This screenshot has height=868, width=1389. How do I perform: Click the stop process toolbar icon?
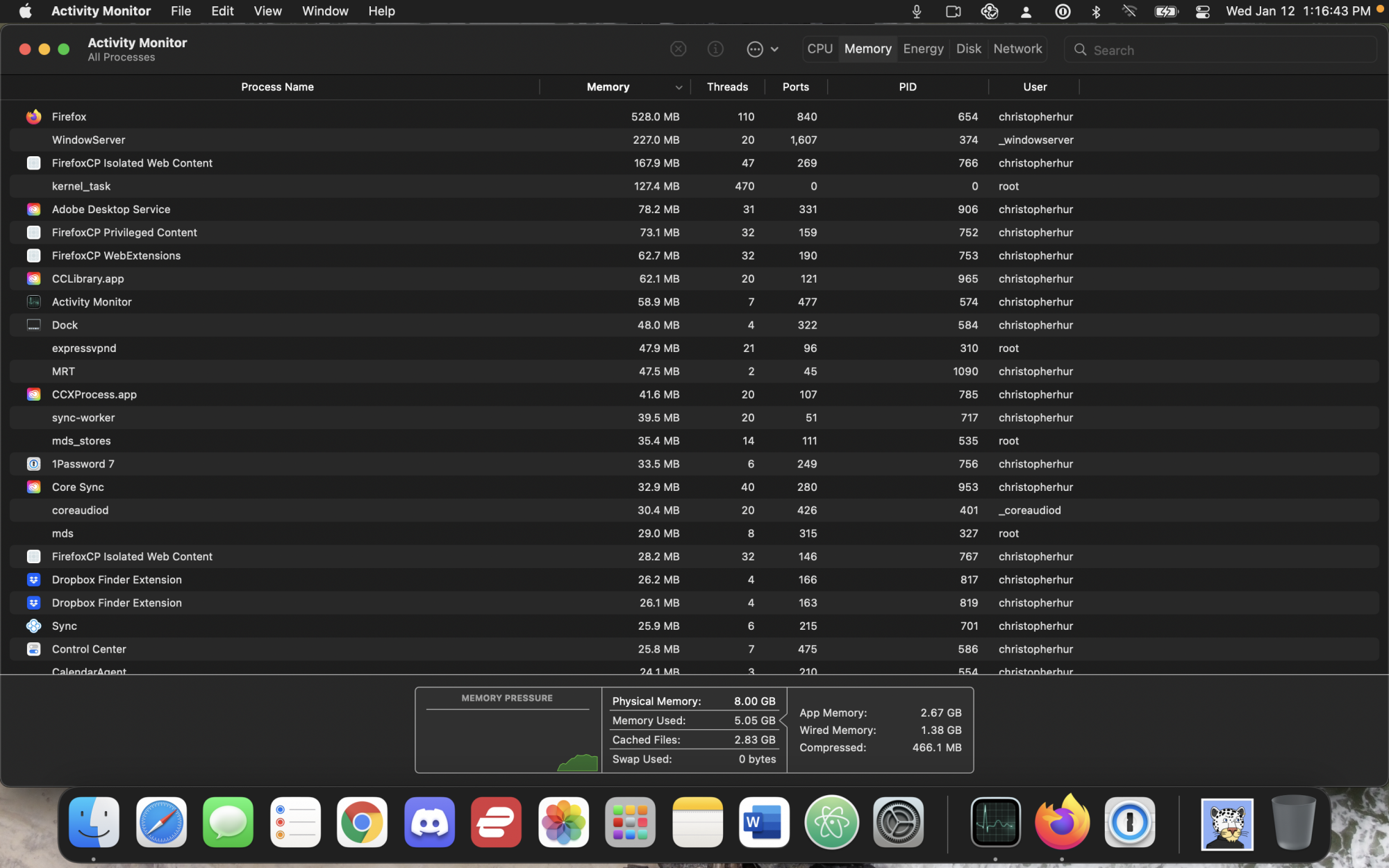(x=678, y=49)
